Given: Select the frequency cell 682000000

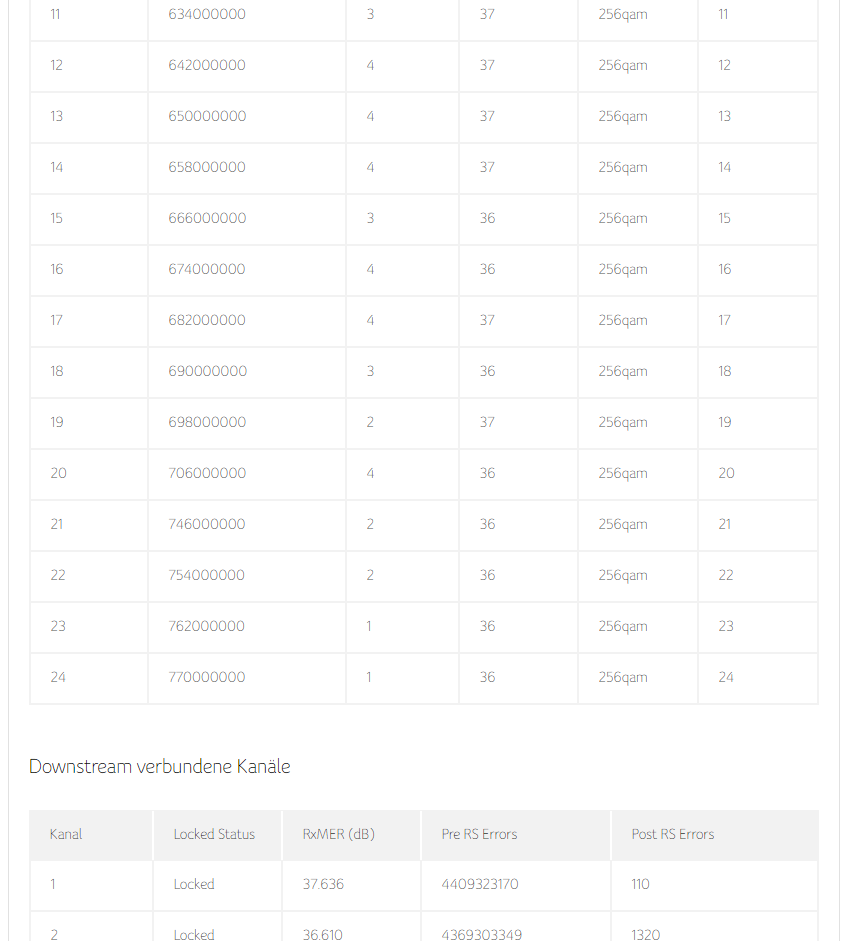Looking at the screenshot, I should point(207,321).
